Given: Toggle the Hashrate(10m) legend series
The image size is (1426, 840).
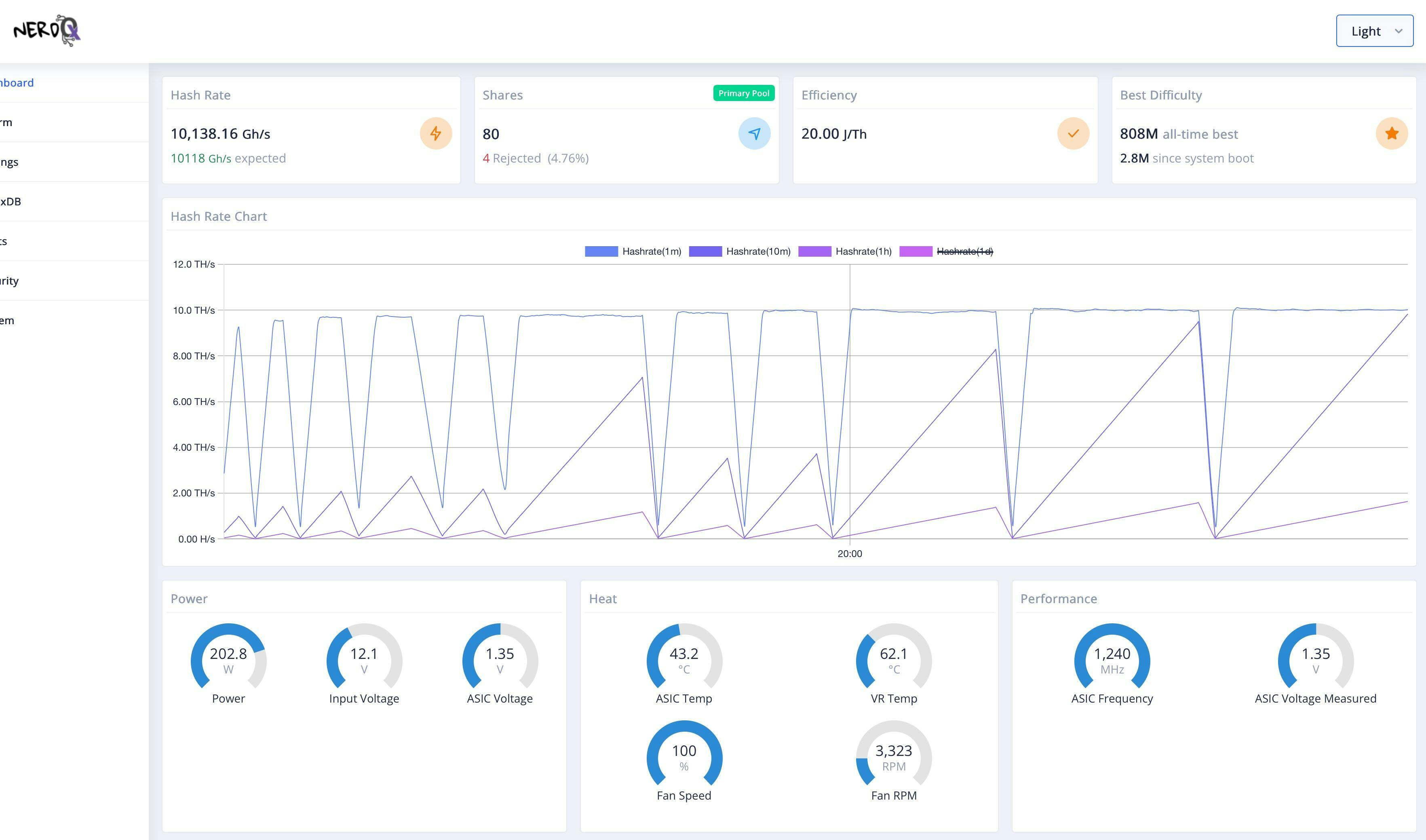Looking at the screenshot, I should [758, 251].
